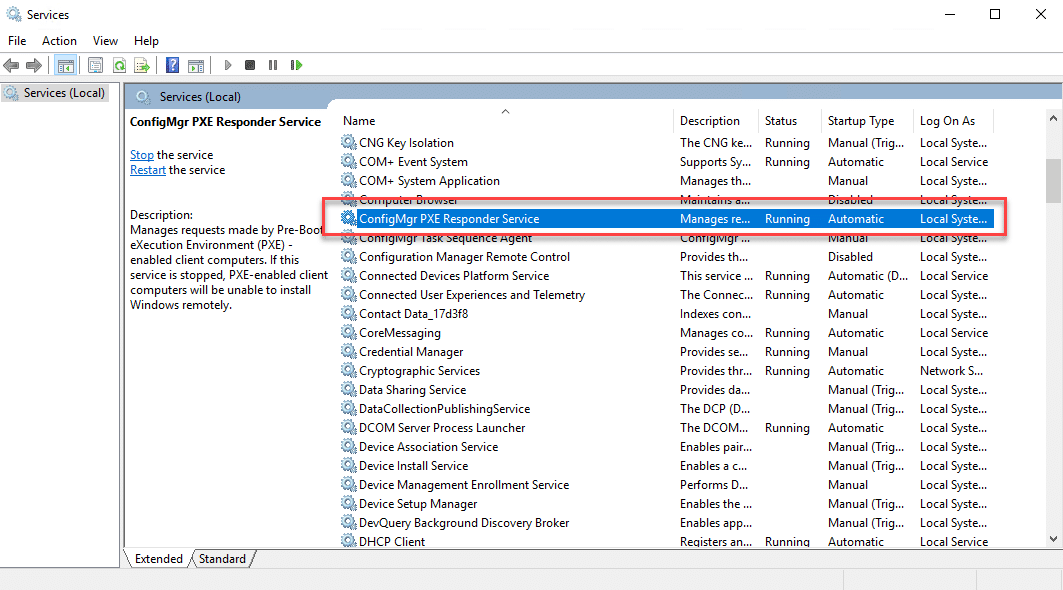1063x590 pixels.
Task: Click the gear icon of Device Setup Manager
Action: (348, 503)
